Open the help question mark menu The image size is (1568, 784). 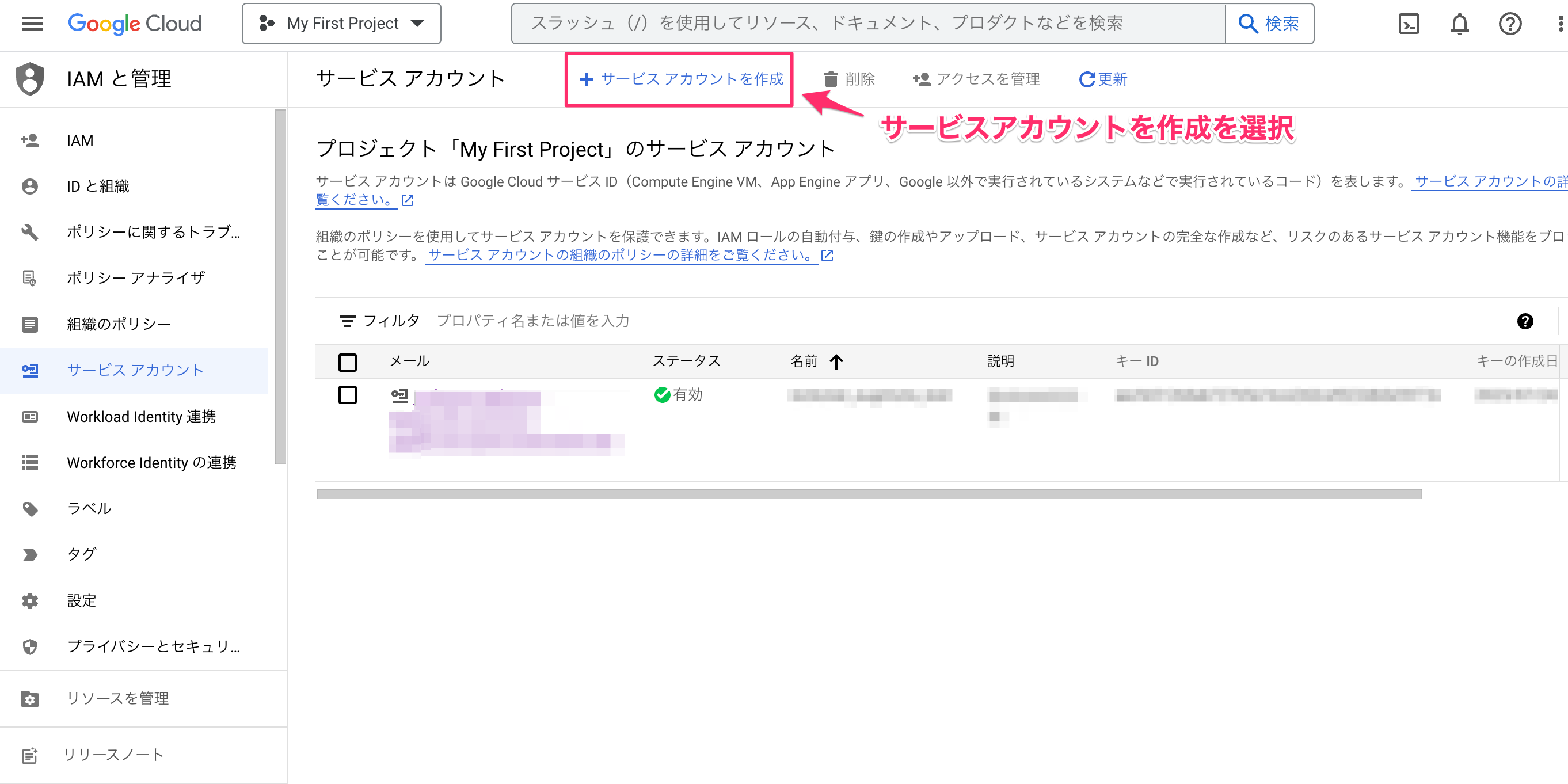coord(1509,23)
